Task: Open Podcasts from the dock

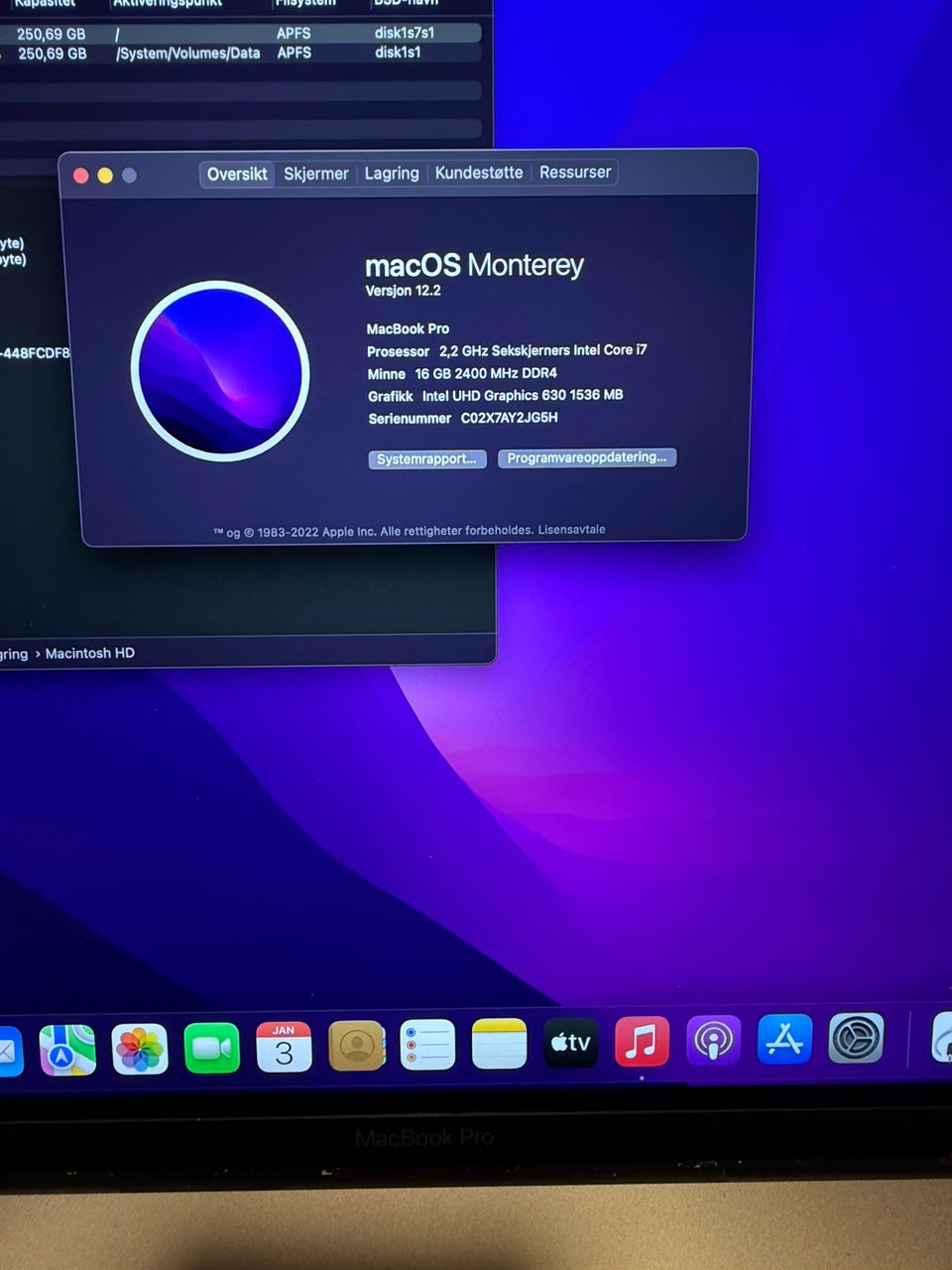Action: click(713, 1041)
